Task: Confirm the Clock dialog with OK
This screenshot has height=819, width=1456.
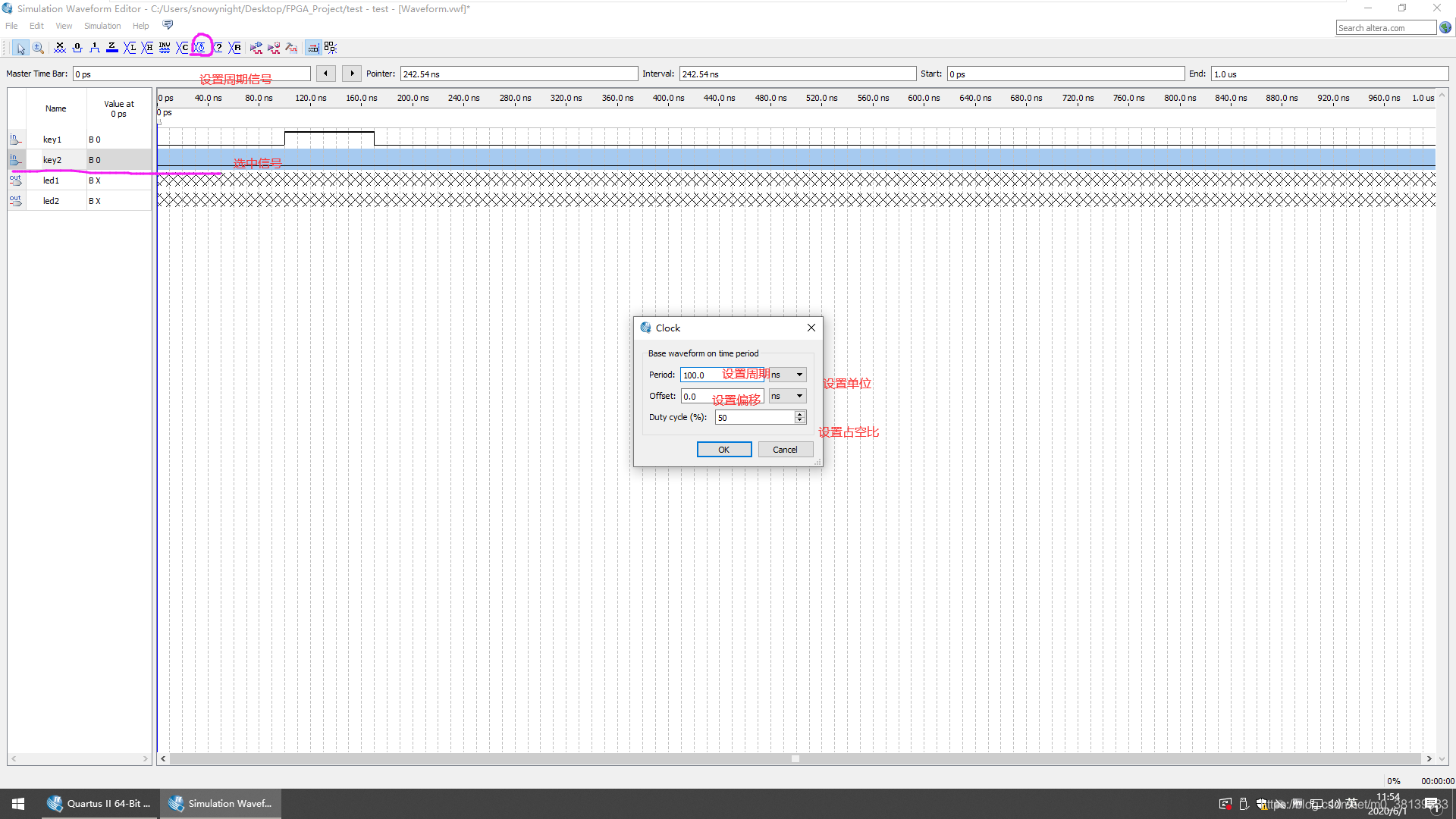Action: coord(723,450)
